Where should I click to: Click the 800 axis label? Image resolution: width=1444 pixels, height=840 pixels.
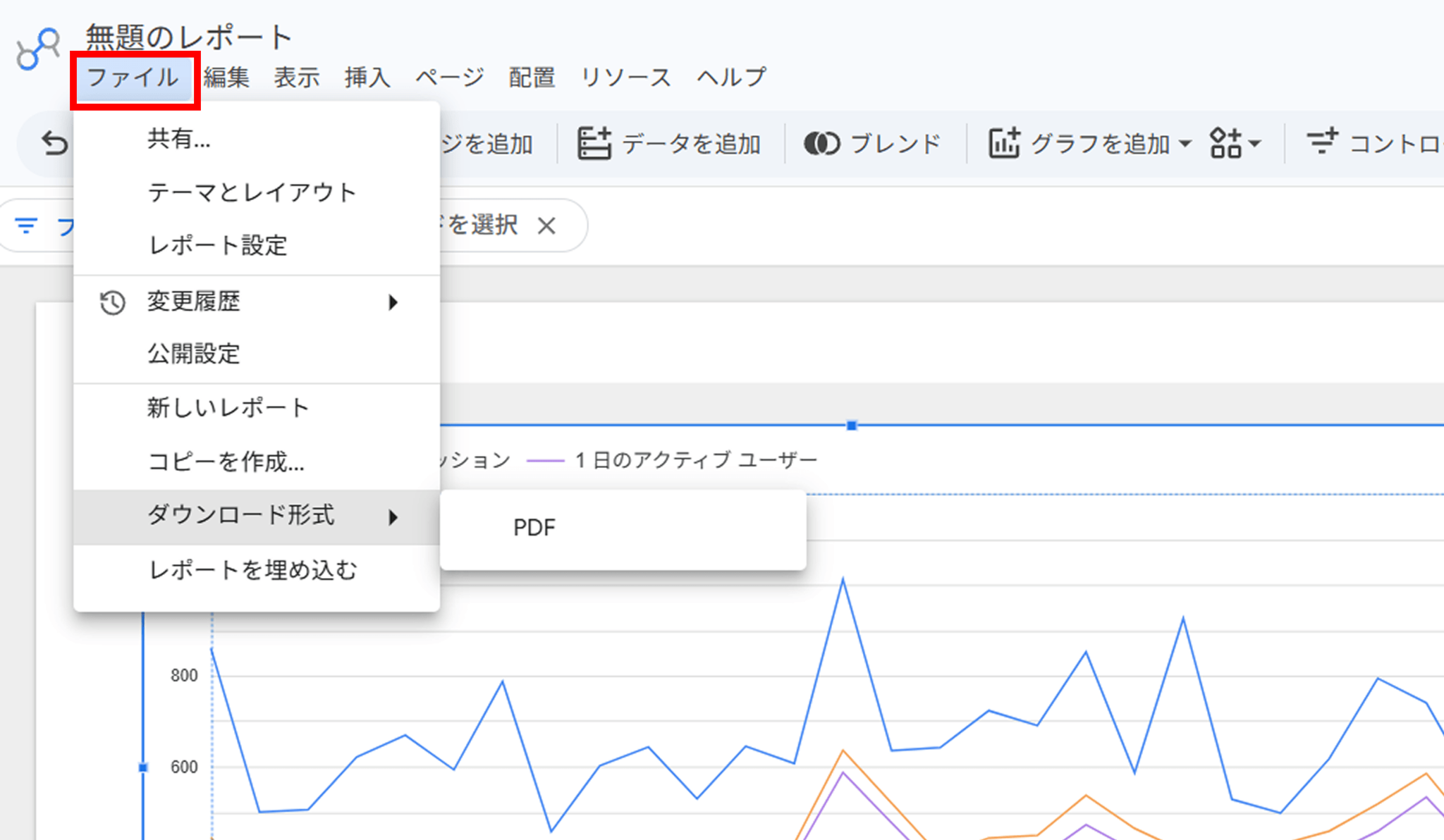[x=184, y=676]
